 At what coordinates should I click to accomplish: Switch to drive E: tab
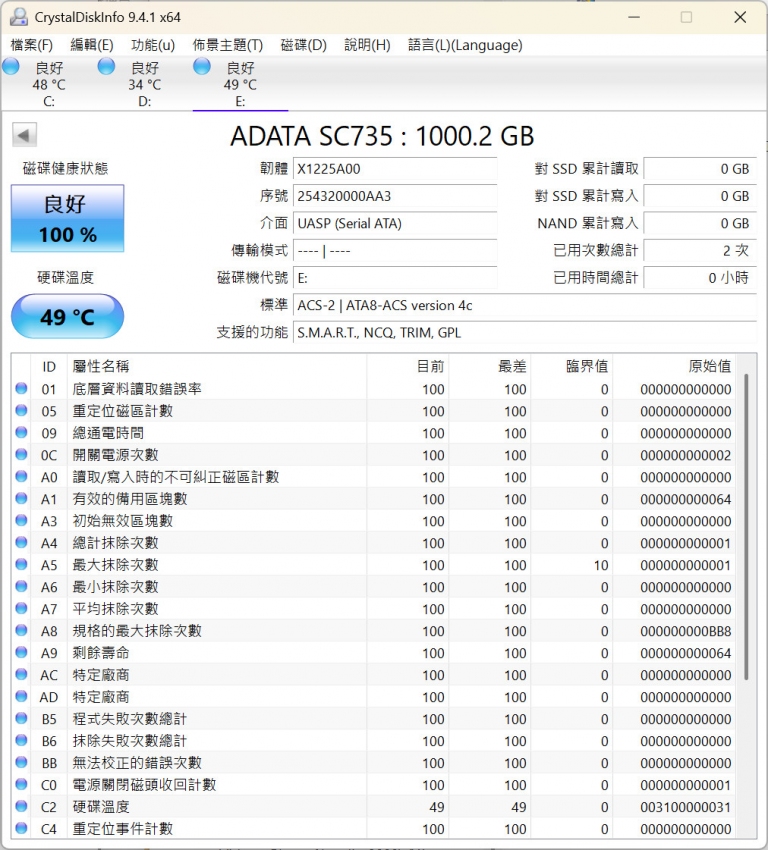click(240, 84)
